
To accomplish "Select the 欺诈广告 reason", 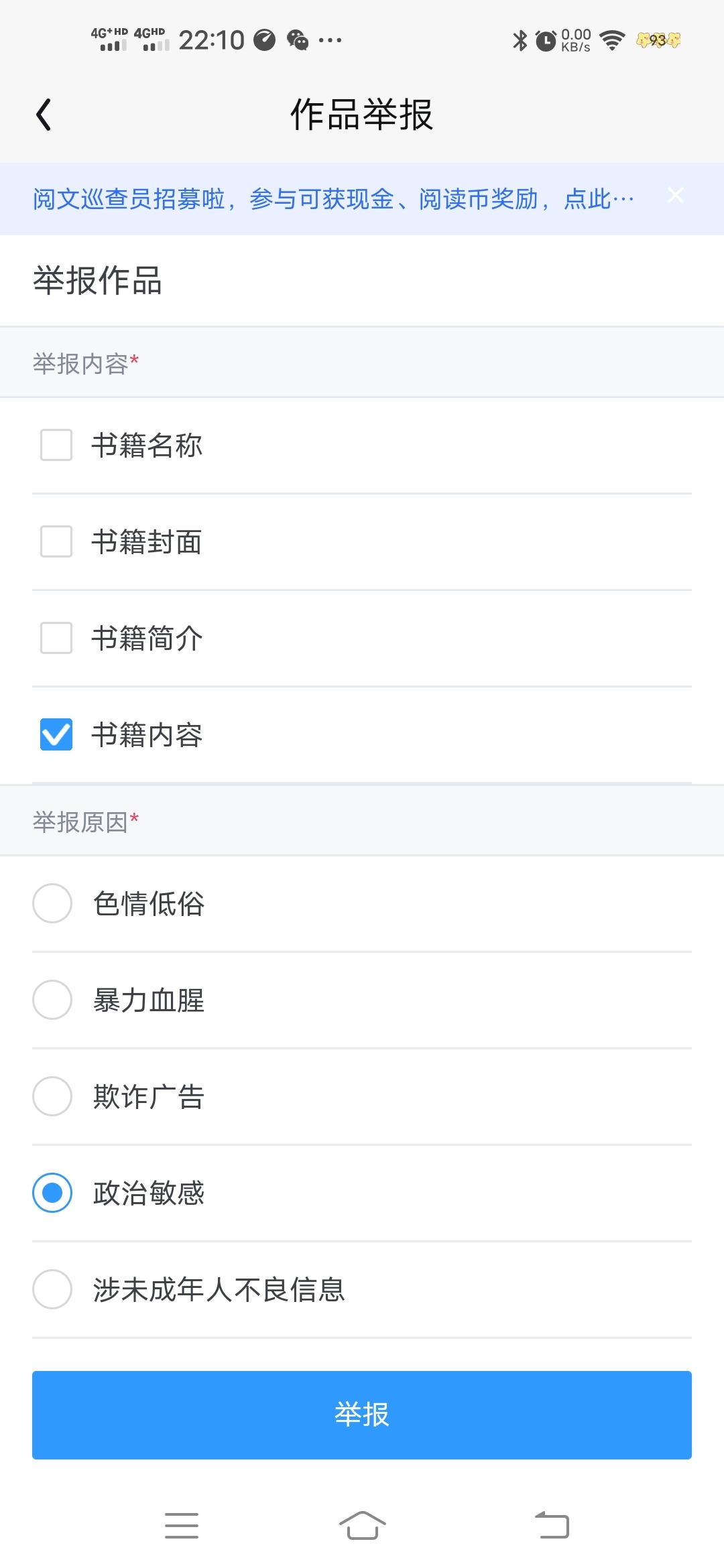I will [x=52, y=1096].
